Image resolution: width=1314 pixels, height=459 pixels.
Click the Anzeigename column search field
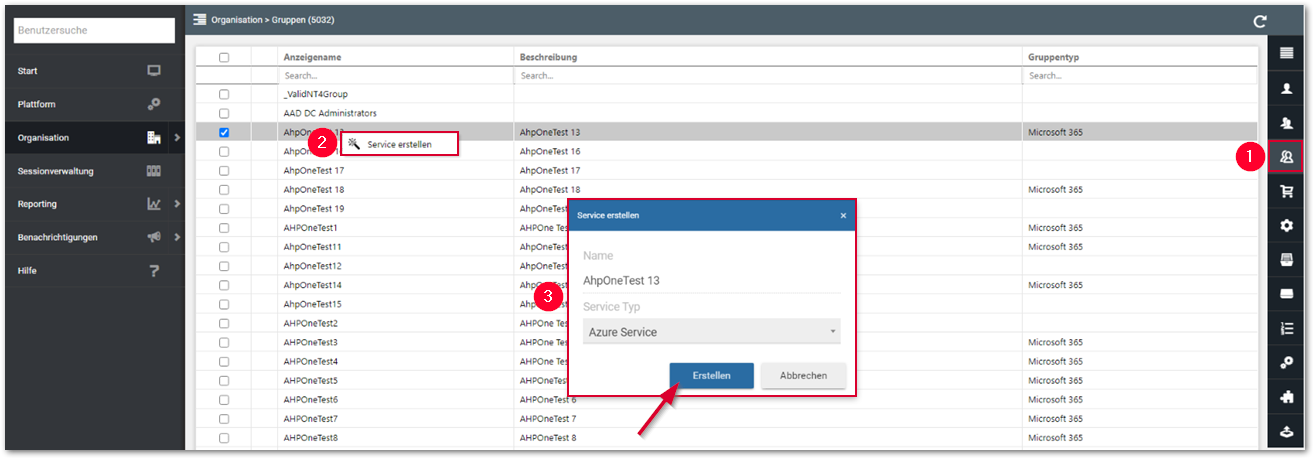pyautogui.click(x=396, y=75)
